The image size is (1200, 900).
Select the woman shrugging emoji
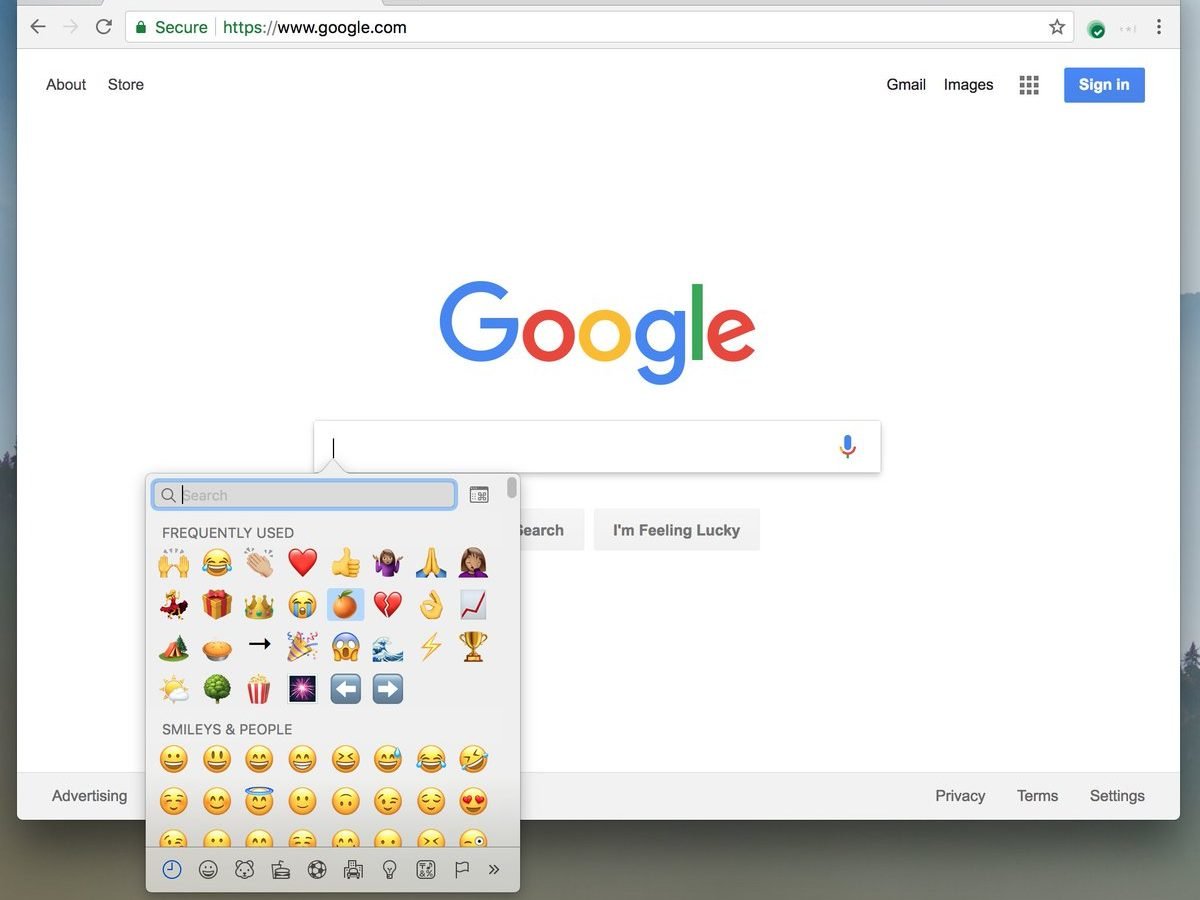tap(387, 563)
